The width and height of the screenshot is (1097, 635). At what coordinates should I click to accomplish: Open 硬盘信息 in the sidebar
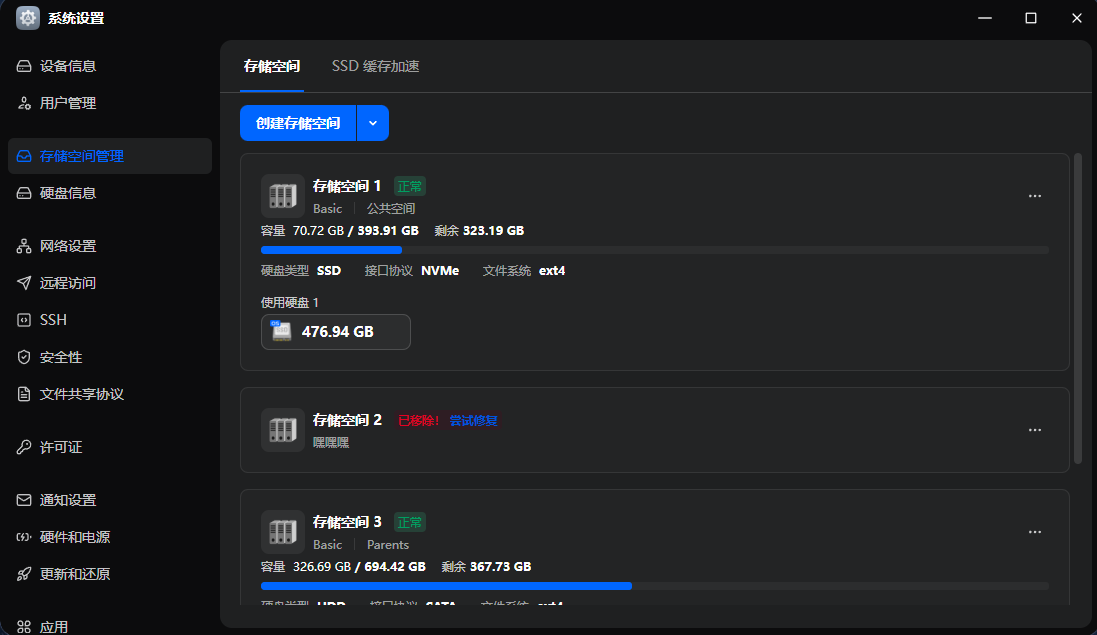110,193
